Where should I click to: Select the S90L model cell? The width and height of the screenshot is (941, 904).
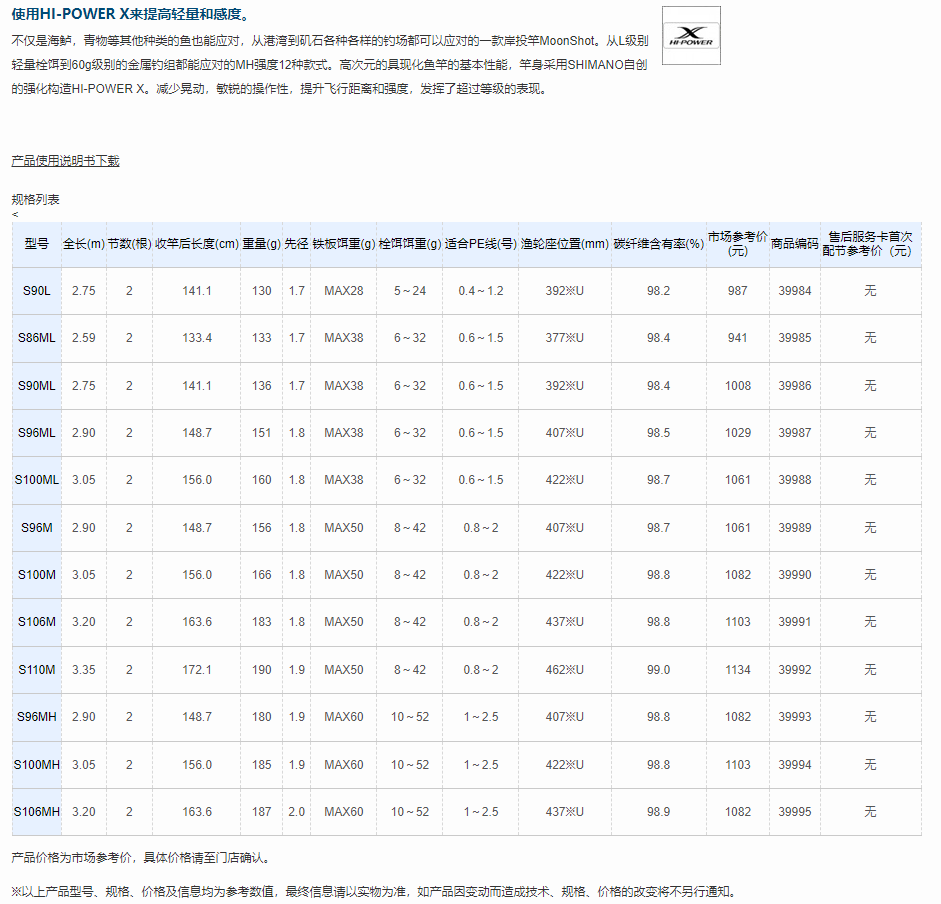point(37,291)
